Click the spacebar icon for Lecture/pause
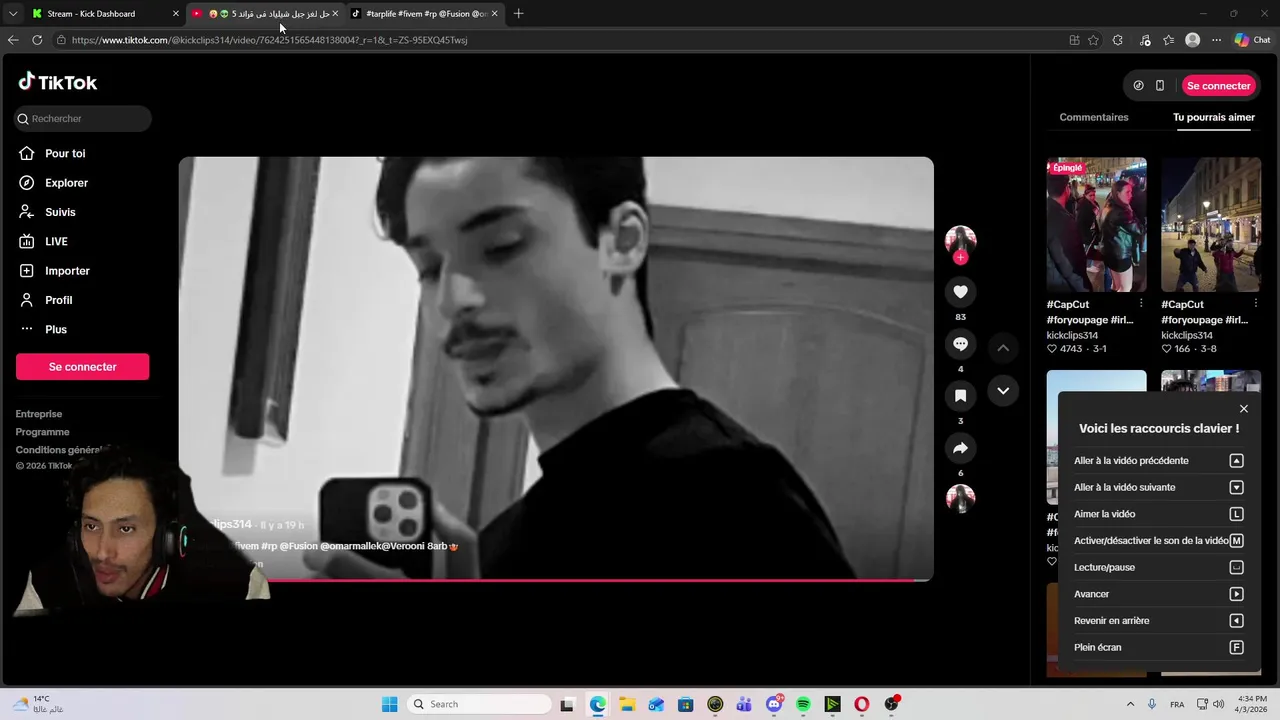Viewport: 1280px width, 720px height. pos(1236,568)
